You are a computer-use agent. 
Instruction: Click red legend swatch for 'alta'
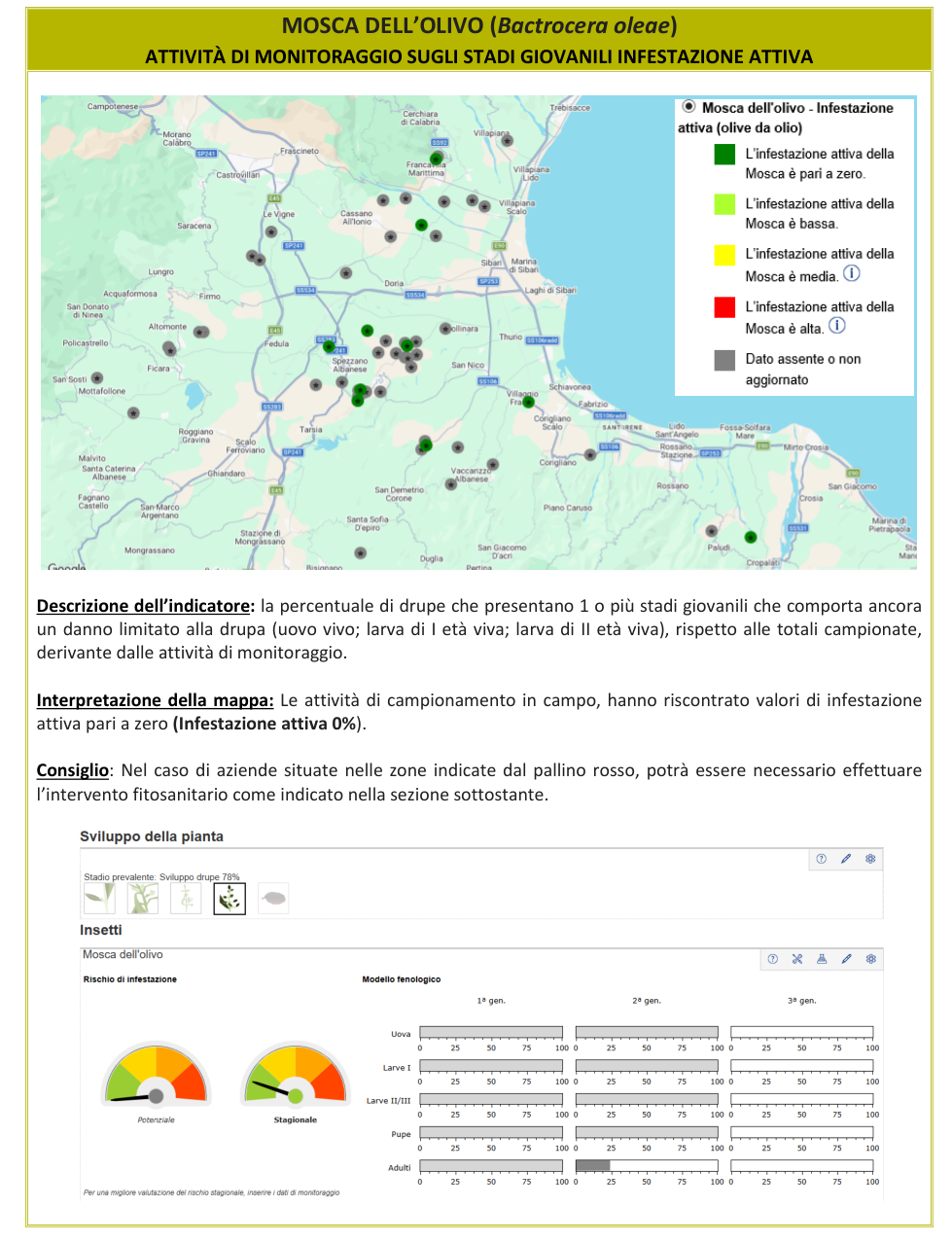pyautogui.click(x=724, y=307)
